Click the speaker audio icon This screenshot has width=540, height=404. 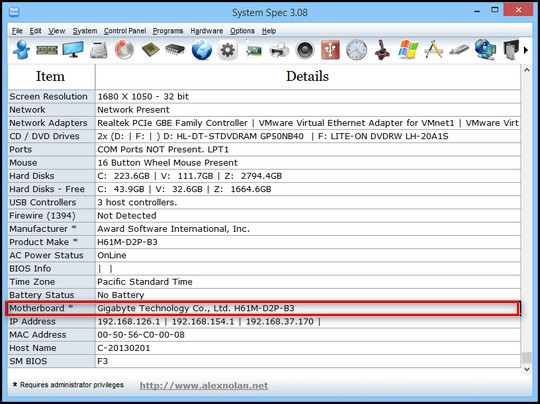point(305,50)
